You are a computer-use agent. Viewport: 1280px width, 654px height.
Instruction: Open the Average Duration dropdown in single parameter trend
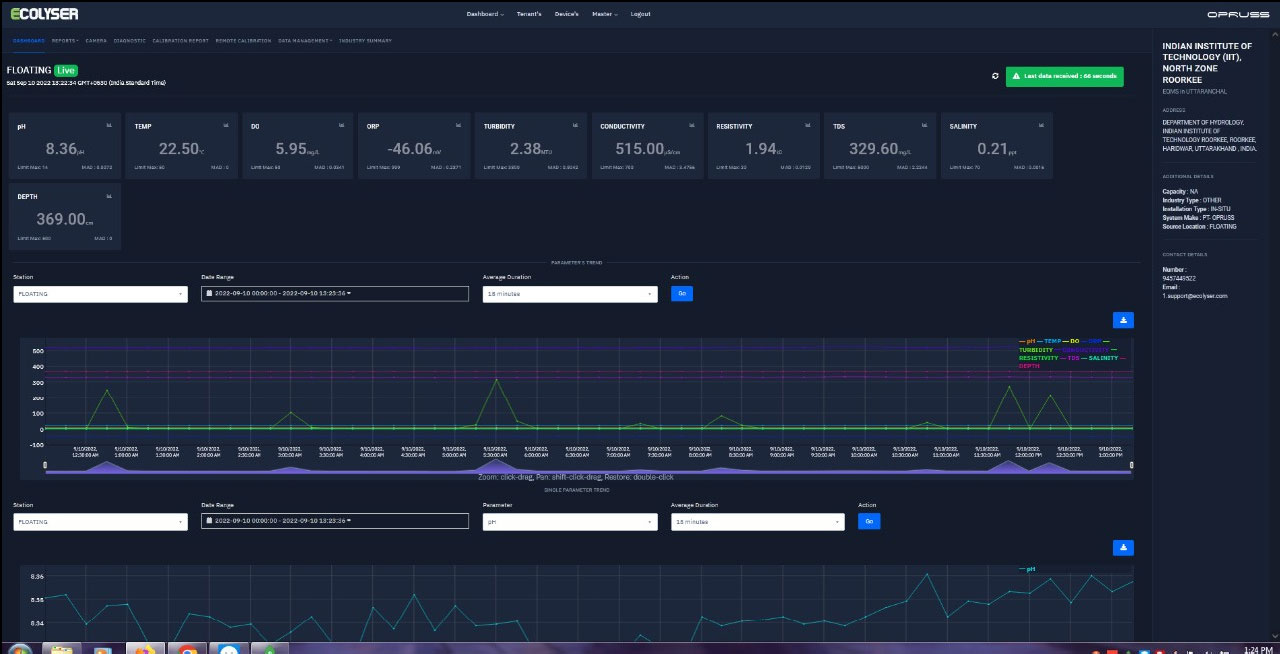coord(757,522)
